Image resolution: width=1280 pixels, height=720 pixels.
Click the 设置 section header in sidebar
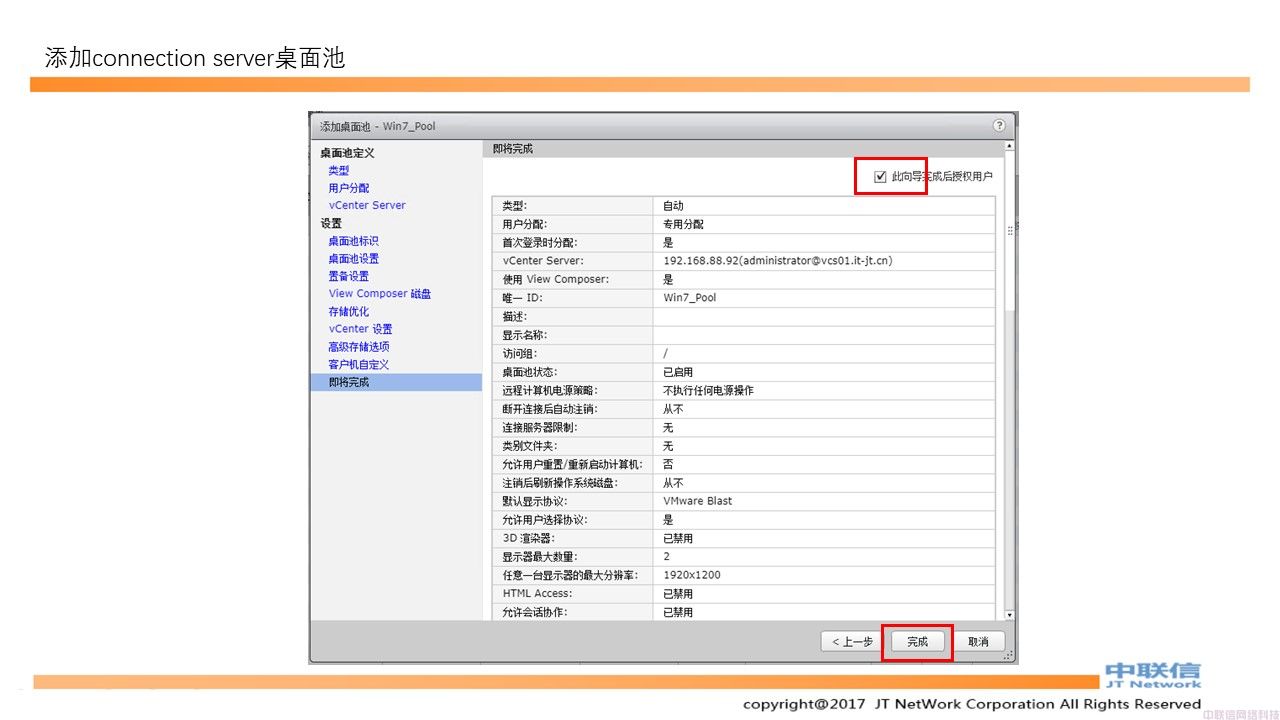(x=331, y=223)
